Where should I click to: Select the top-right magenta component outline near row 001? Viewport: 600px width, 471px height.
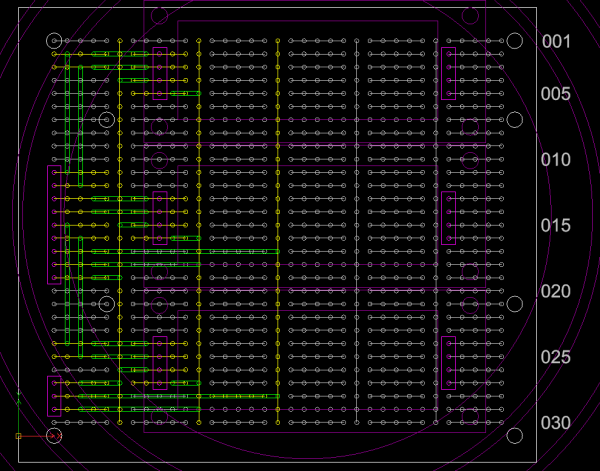tap(449, 71)
